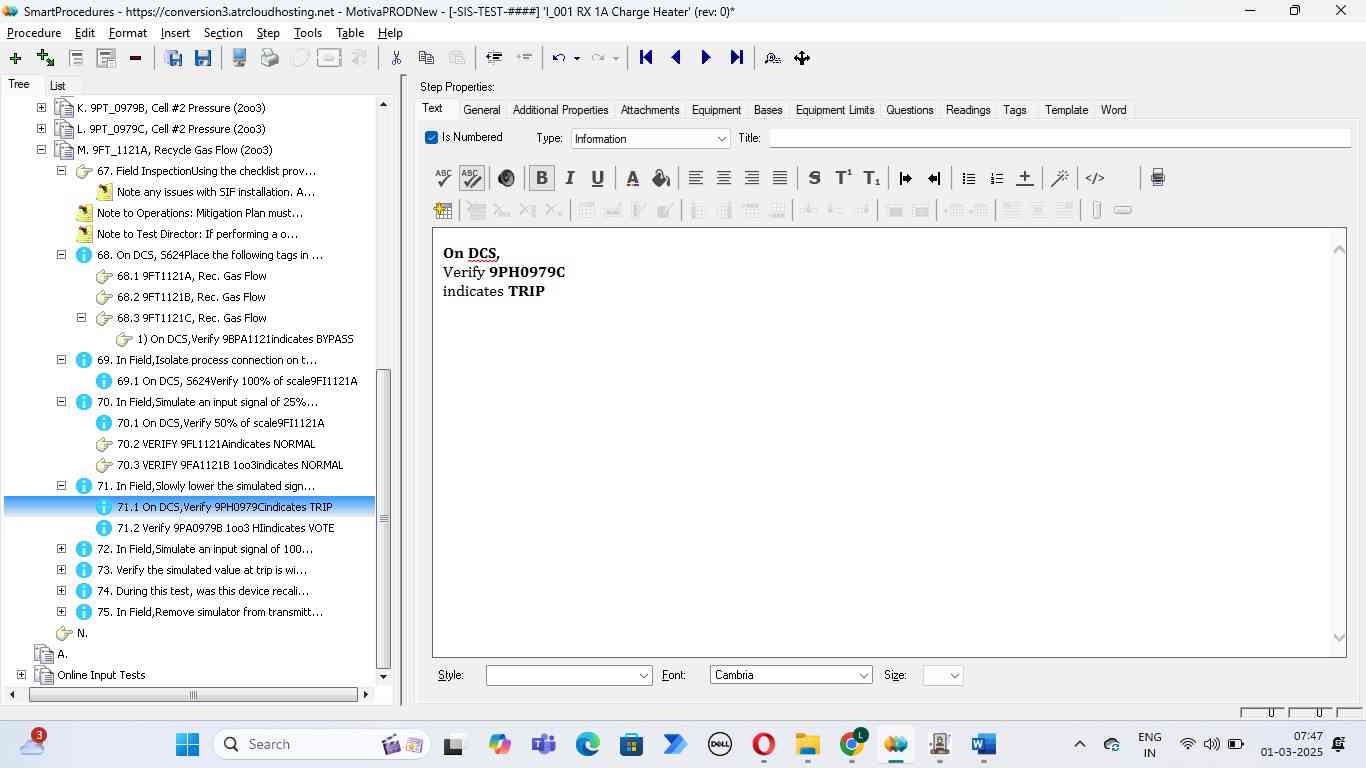This screenshot has width=1366, height=768.
Task: Switch to the Equipment Limits tab
Action: pos(835,110)
